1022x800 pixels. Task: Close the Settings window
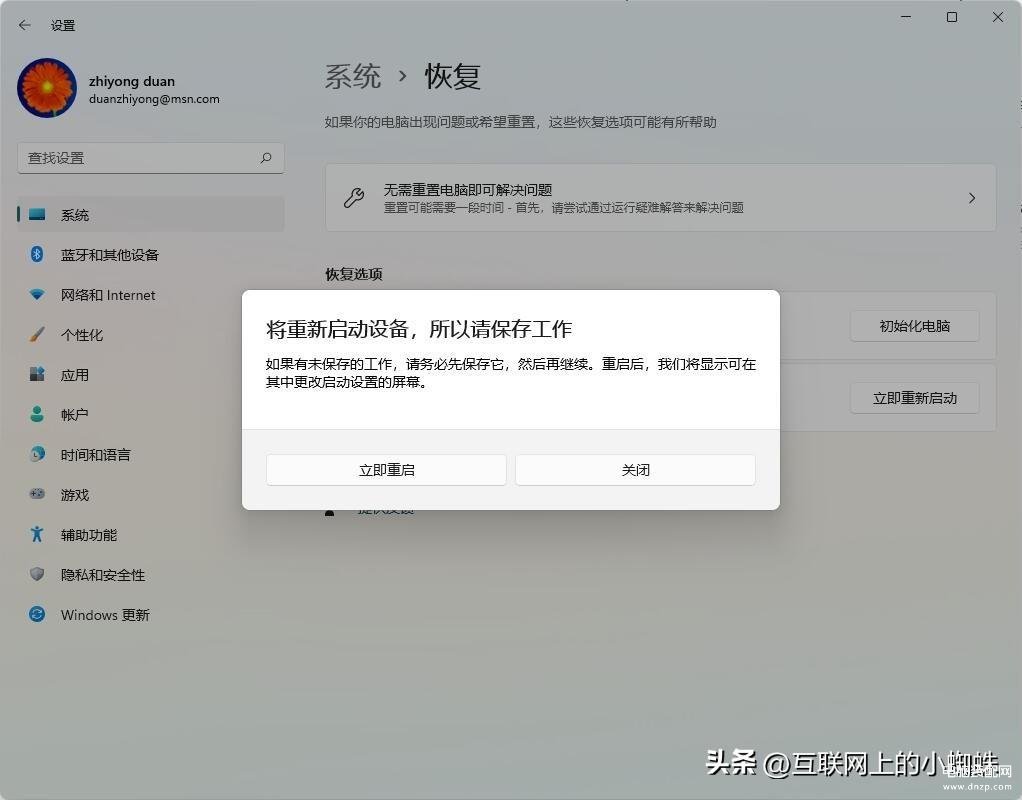click(x=998, y=17)
